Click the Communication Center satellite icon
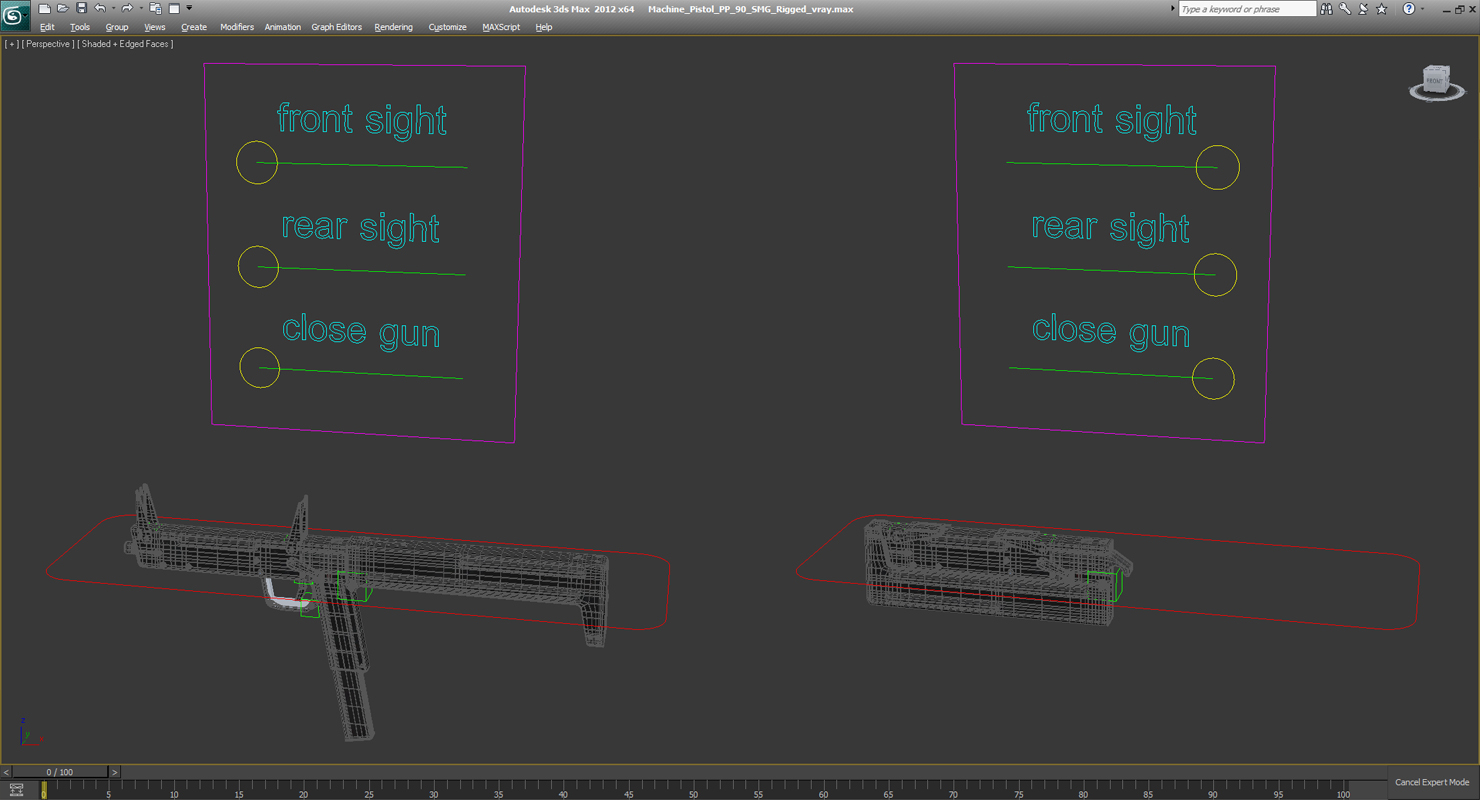 (x=1363, y=9)
